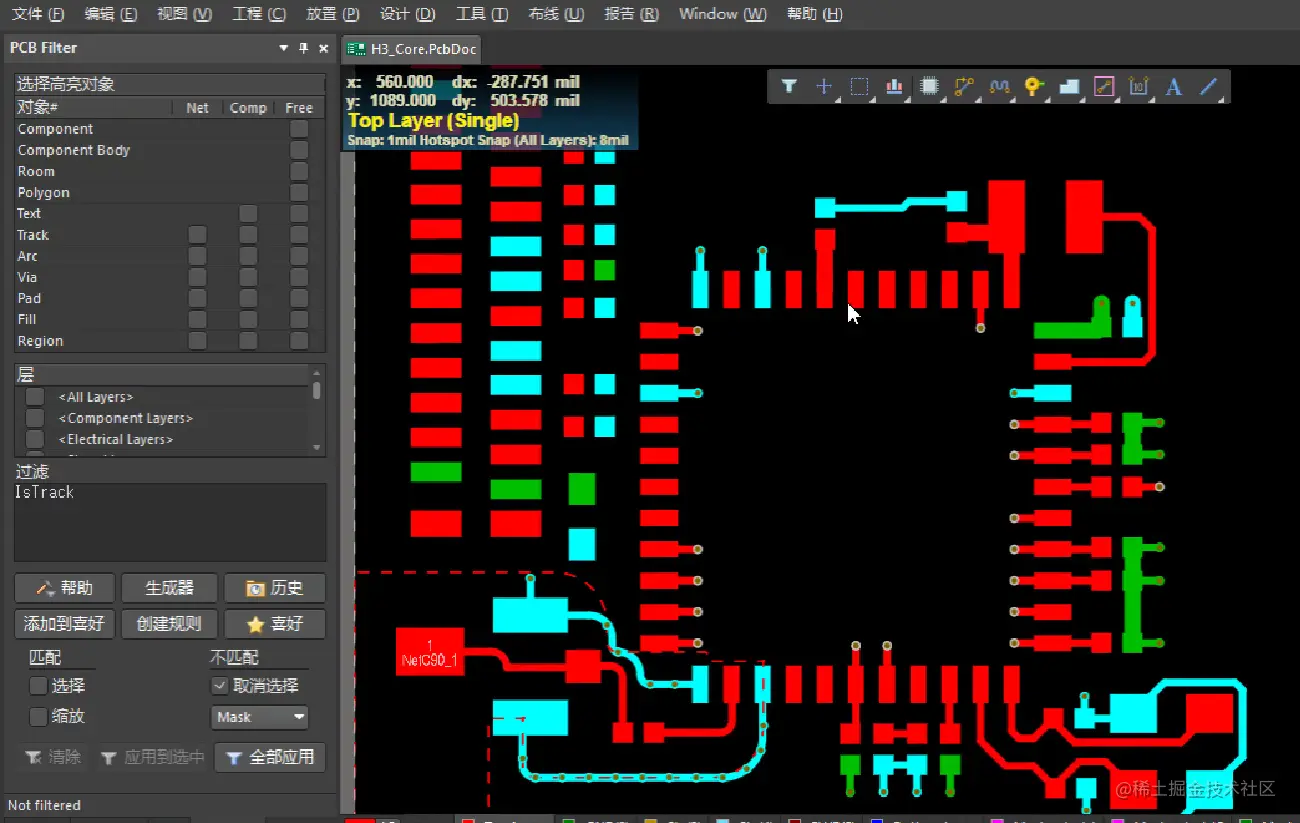
Task: Enable the <Electrical Layers> checkbox
Action: pos(35,439)
